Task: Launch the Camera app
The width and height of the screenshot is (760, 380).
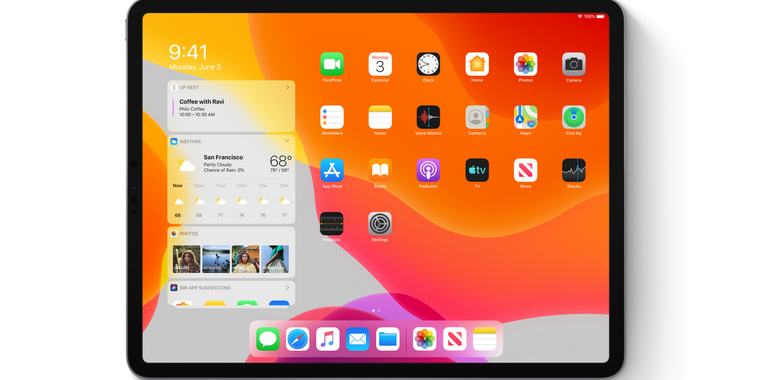Action: 574,64
